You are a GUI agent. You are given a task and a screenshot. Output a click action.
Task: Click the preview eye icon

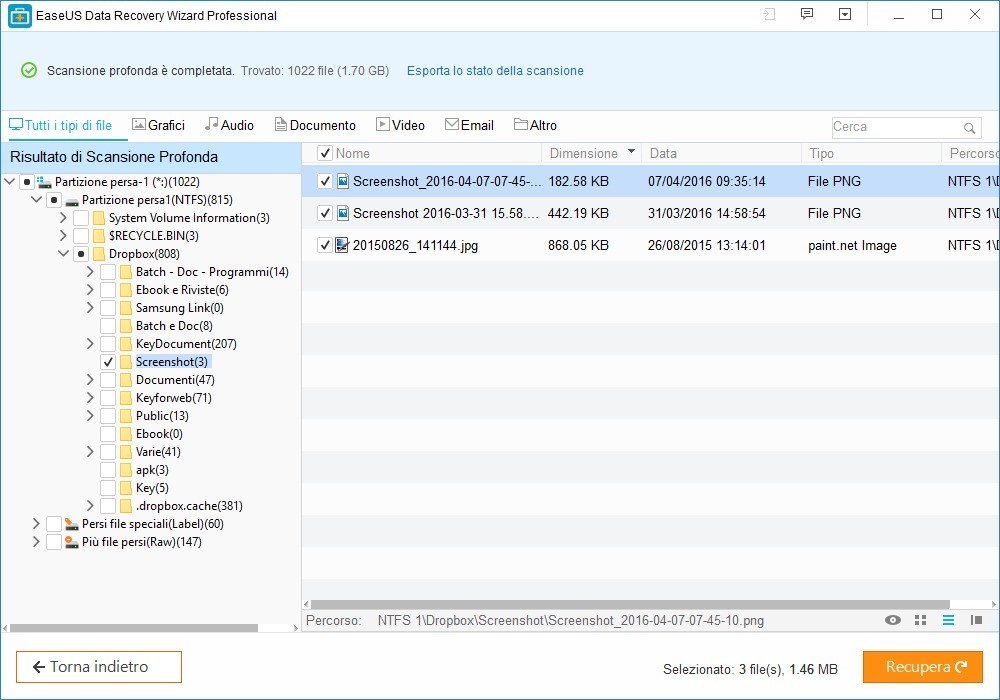point(893,621)
